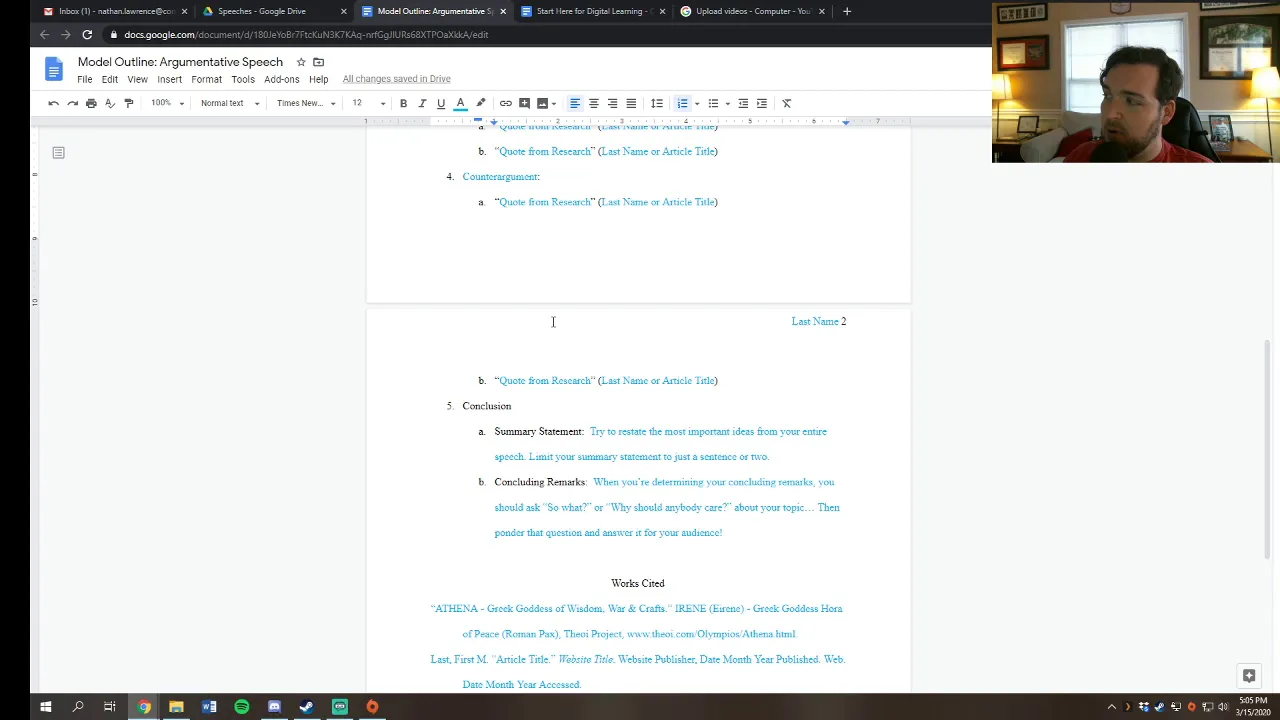Image resolution: width=1280 pixels, height=720 pixels.
Task: Open the File menu
Action: tap(85, 79)
